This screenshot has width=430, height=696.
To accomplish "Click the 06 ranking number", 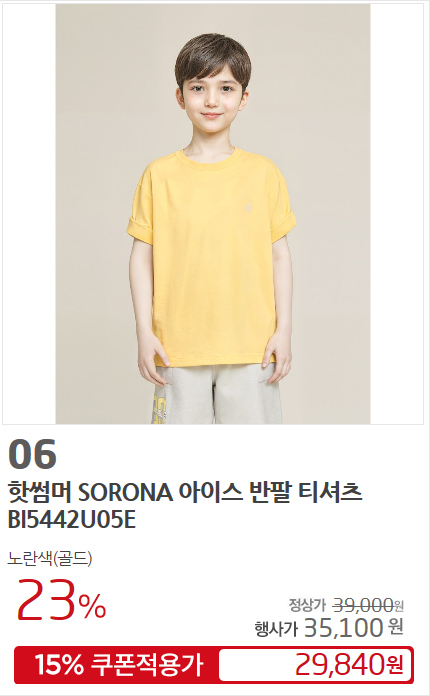I will 32,454.
